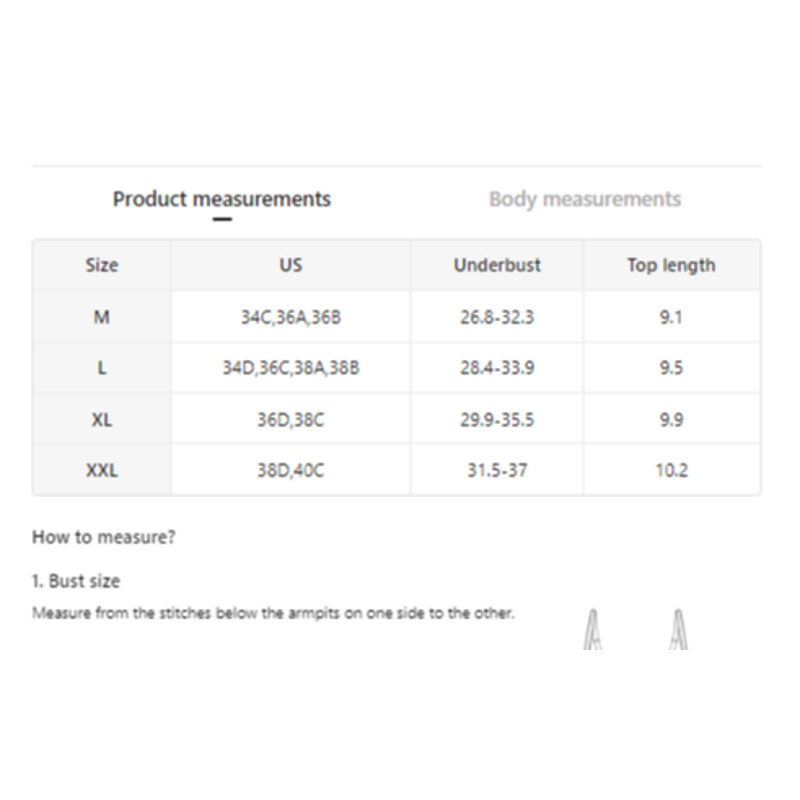This screenshot has width=800, height=800.
Task: Click the Top length column header
Action: point(671,265)
